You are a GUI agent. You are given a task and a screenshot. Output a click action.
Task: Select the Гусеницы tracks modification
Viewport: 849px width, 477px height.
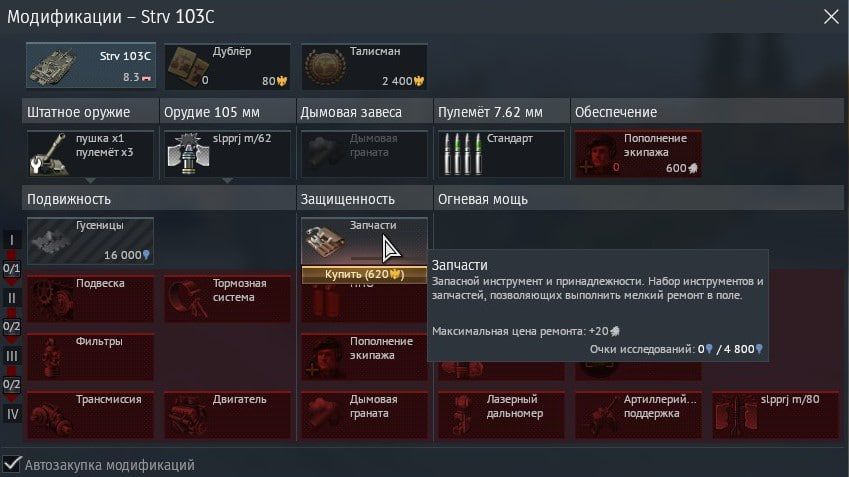(90, 241)
